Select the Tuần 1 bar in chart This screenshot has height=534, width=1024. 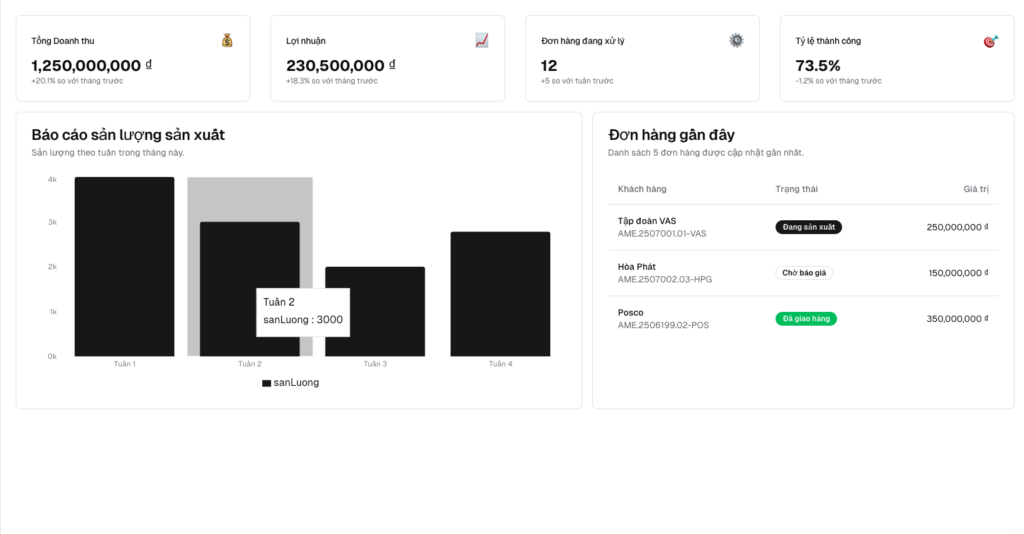point(124,266)
